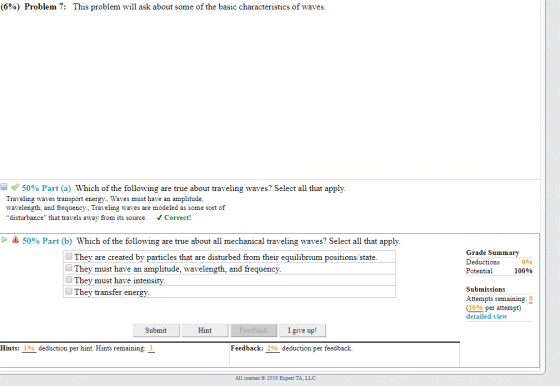The height and width of the screenshot is (386, 560).
Task: Click the attempts remaining number 9
Action: click(x=531, y=299)
